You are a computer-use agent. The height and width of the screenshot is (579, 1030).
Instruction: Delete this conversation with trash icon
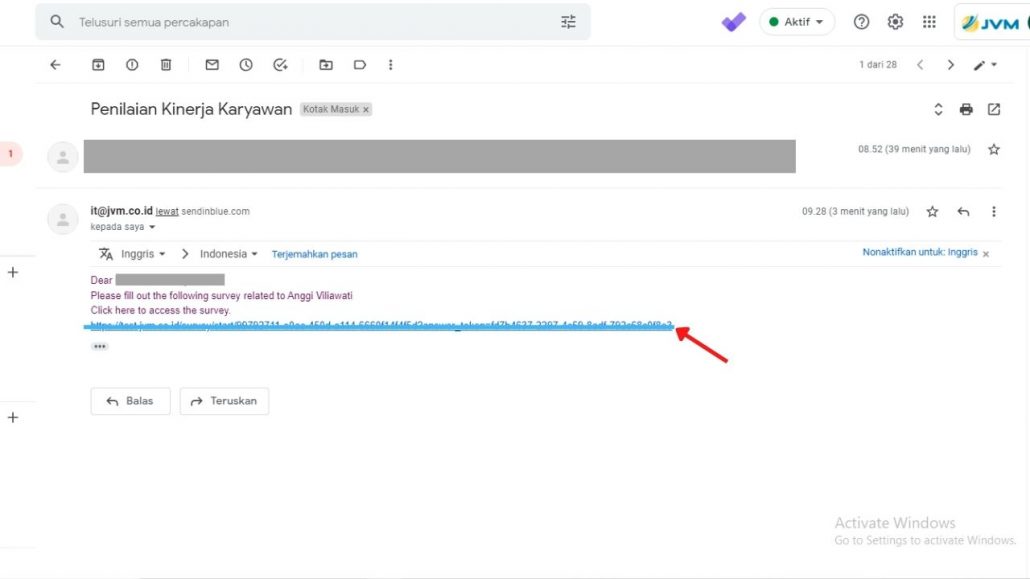(x=166, y=64)
